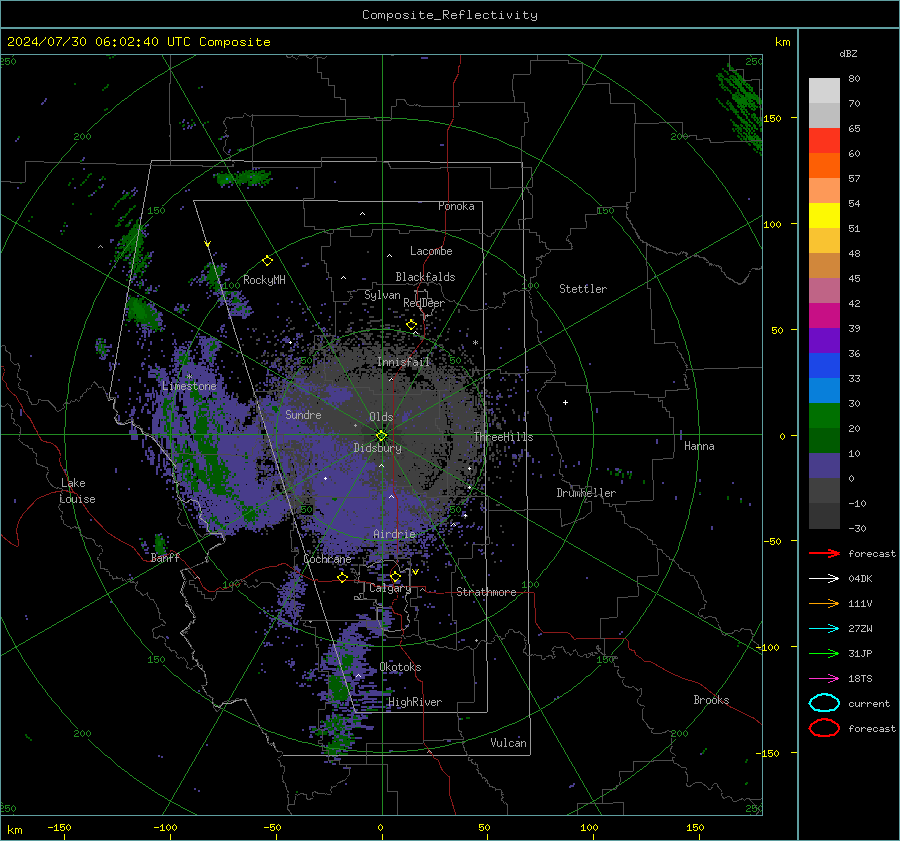Click the 18TS legend label
This screenshot has height=841, width=900.
pos(860,679)
